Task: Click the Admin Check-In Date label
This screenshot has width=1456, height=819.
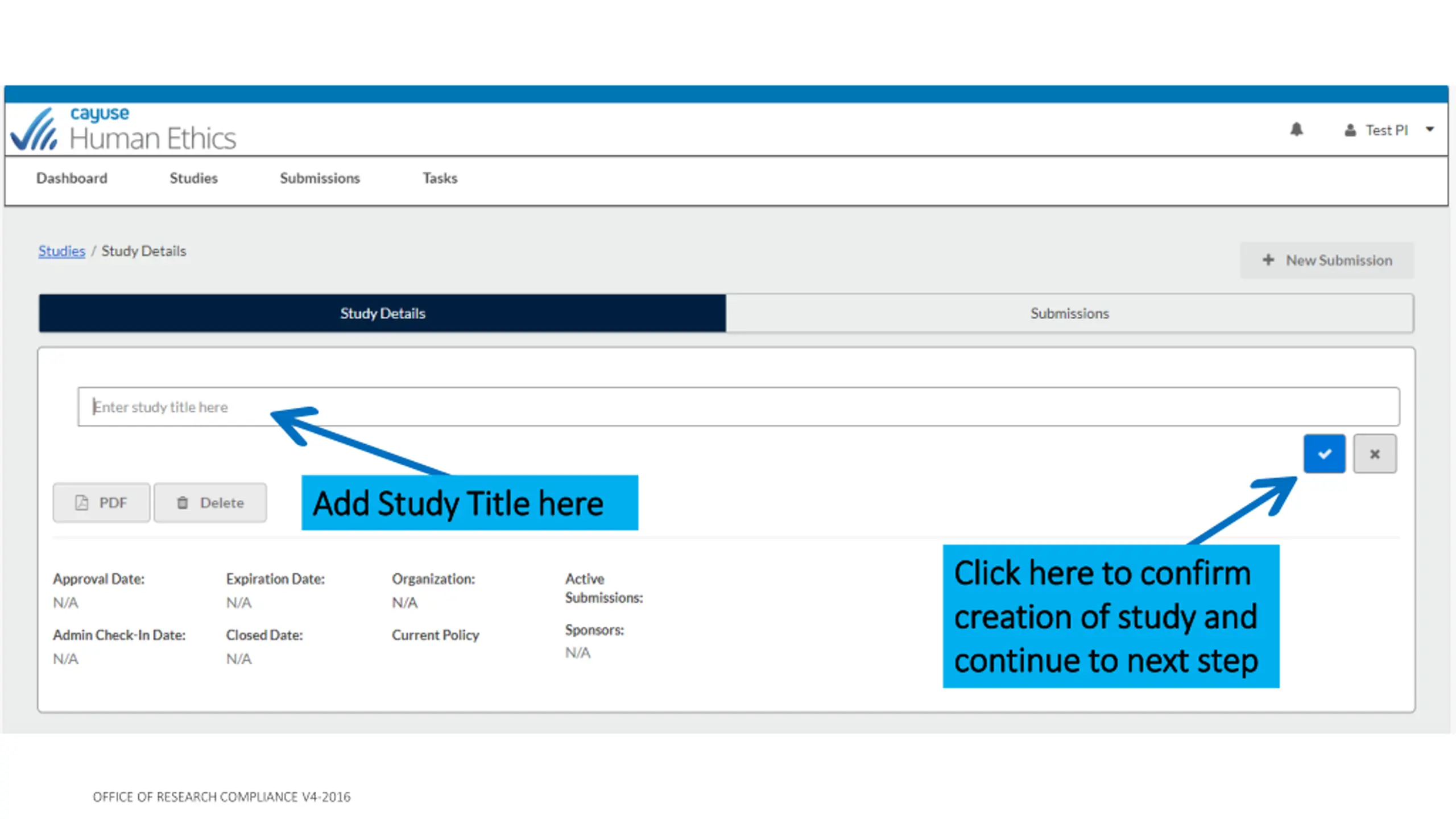Action: pos(119,635)
